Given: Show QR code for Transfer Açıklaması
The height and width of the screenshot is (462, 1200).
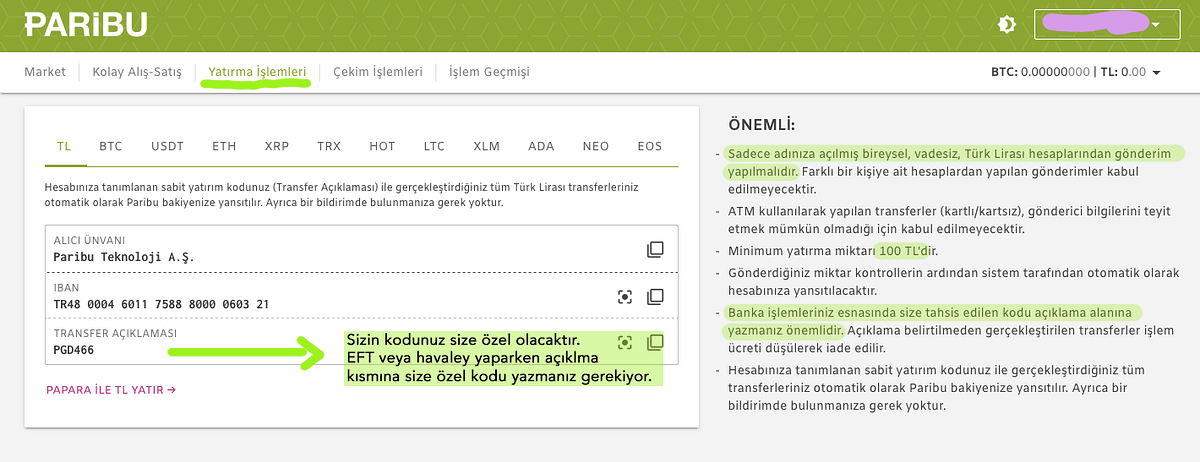Looking at the screenshot, I should (625, 343).
